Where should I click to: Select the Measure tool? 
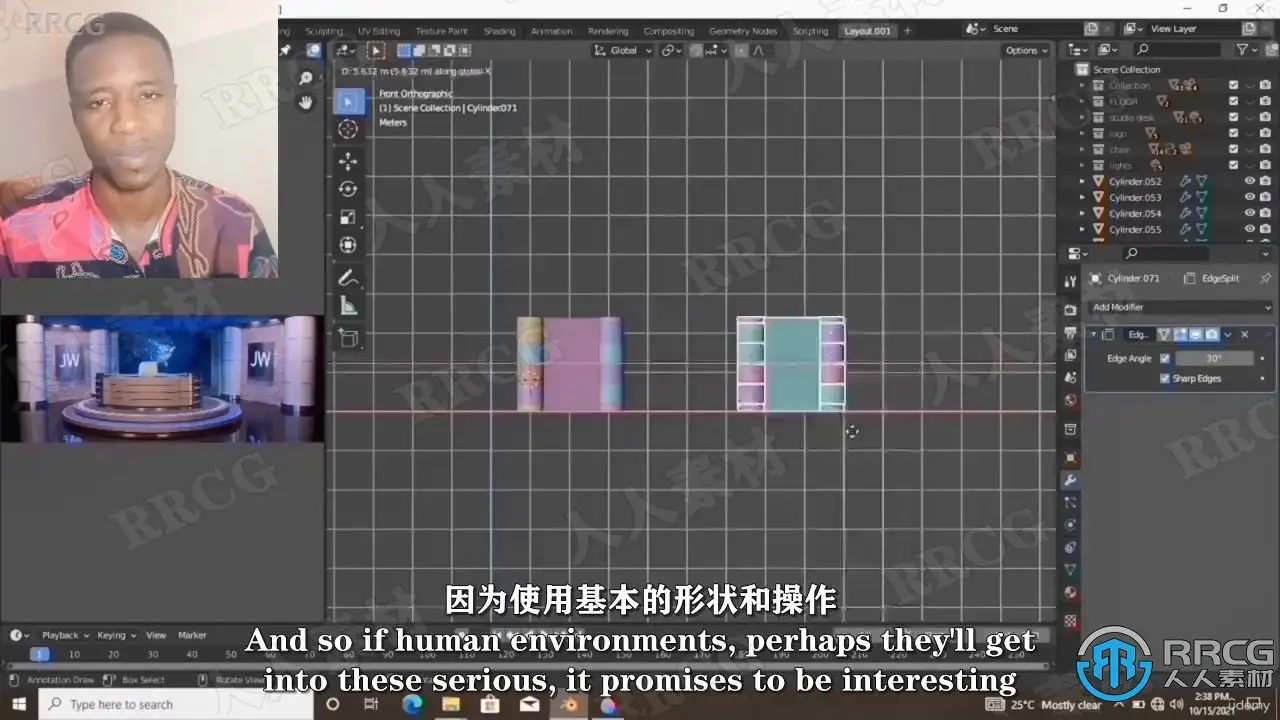[x=348, y=306]
